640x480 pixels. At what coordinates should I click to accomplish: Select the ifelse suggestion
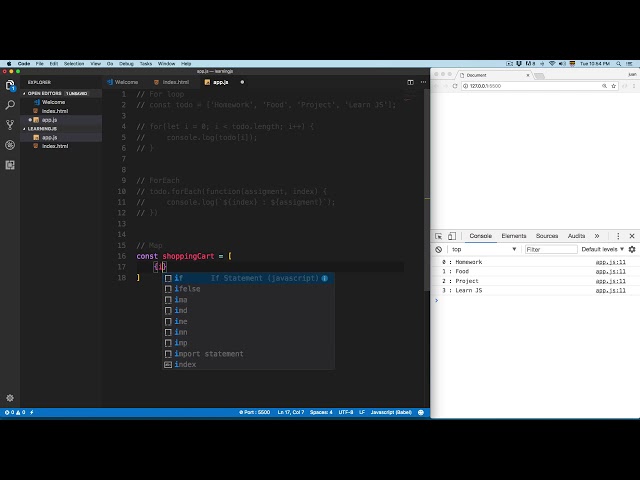click(249, 289)
